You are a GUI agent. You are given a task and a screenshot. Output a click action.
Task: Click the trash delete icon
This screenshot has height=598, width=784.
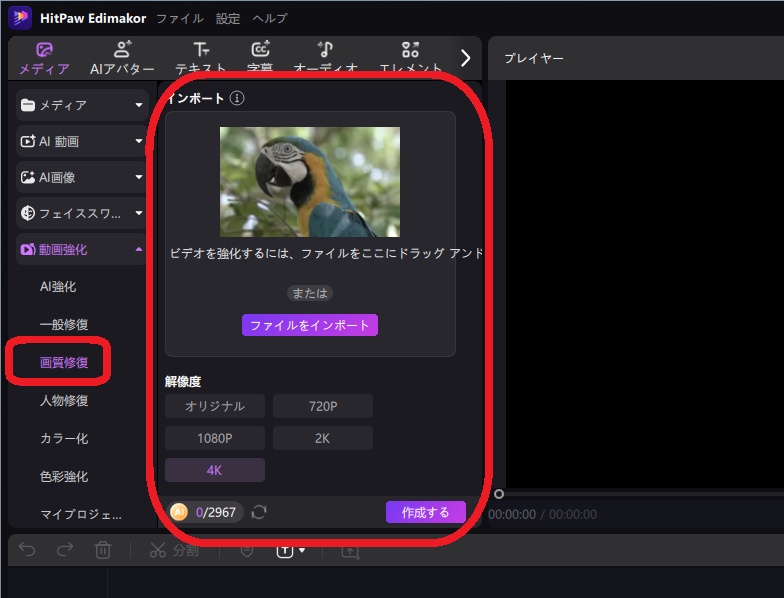103,550
